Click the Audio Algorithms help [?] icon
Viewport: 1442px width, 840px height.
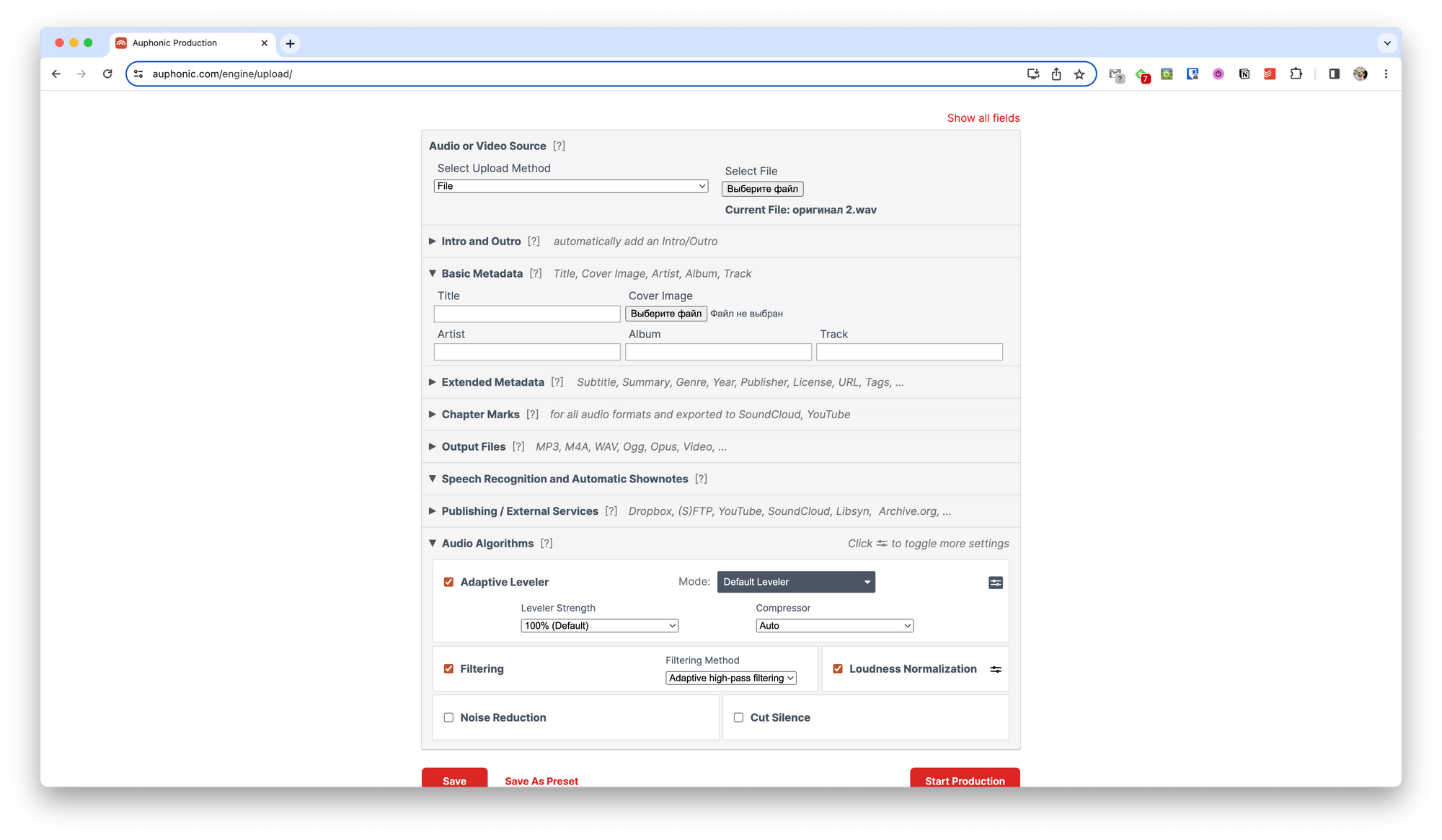point(547,544)
